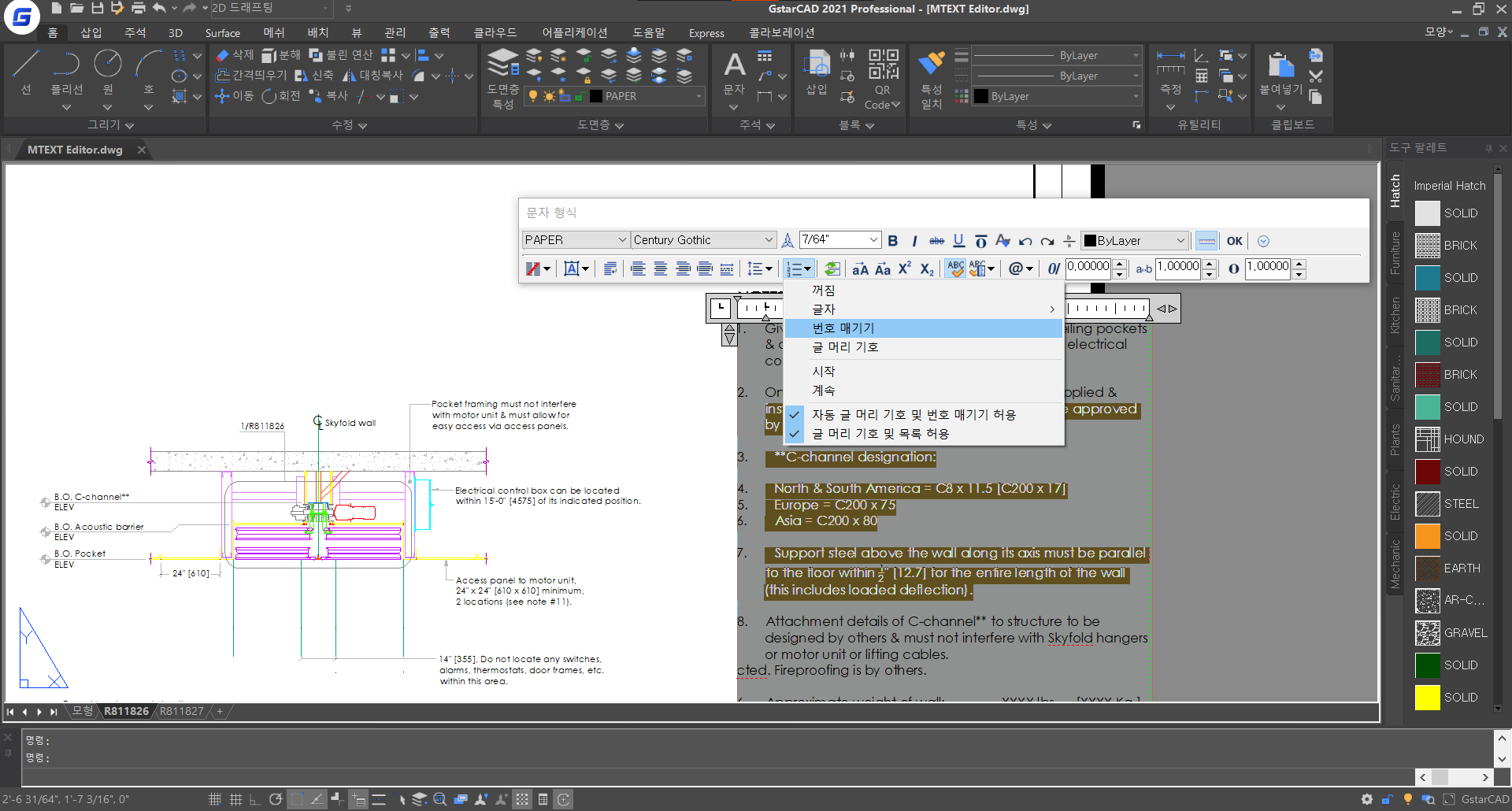
Task: Apply superscript formatting
Action: coord(905,268)
